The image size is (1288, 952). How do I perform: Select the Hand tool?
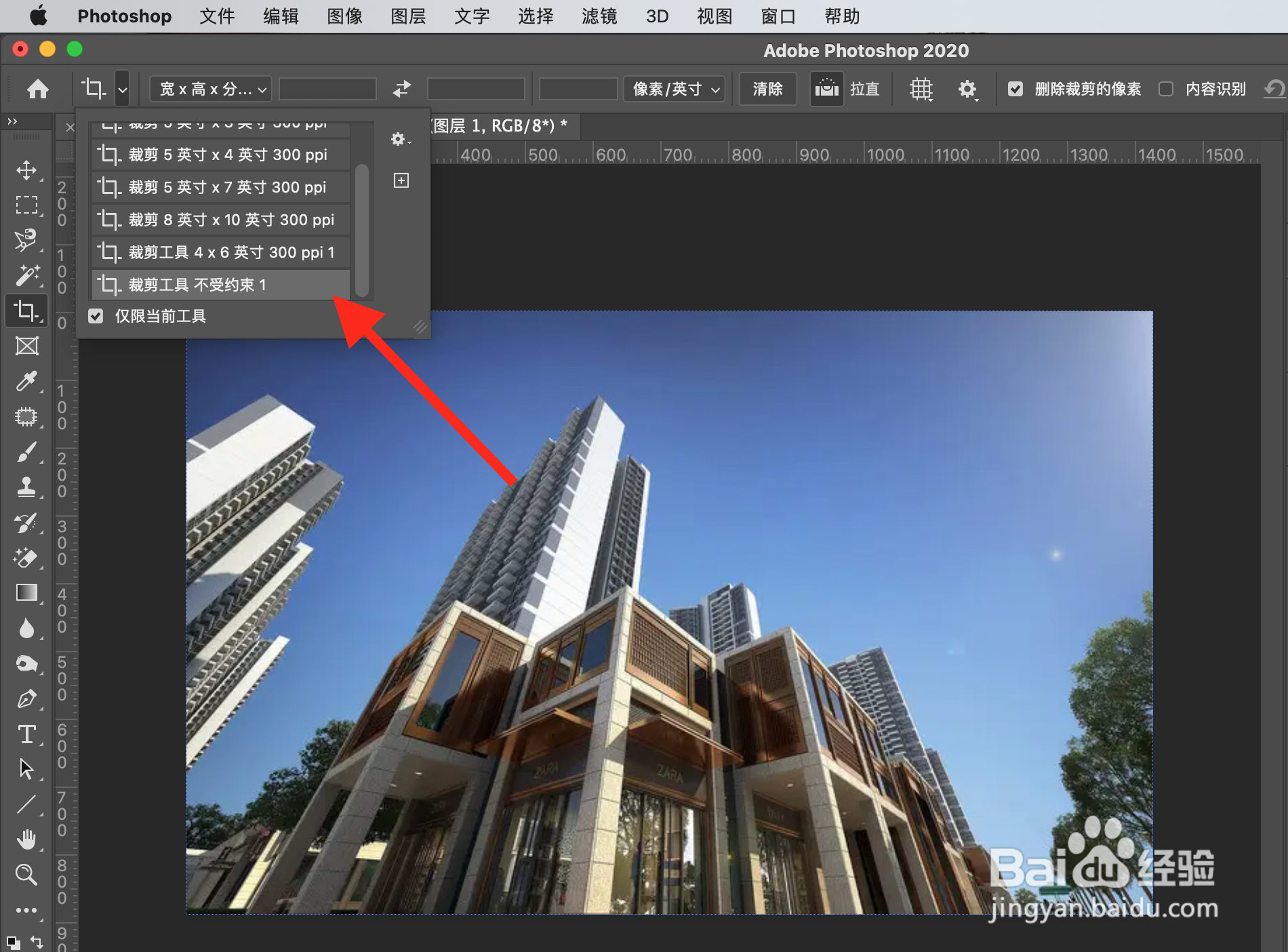[26, 839]
